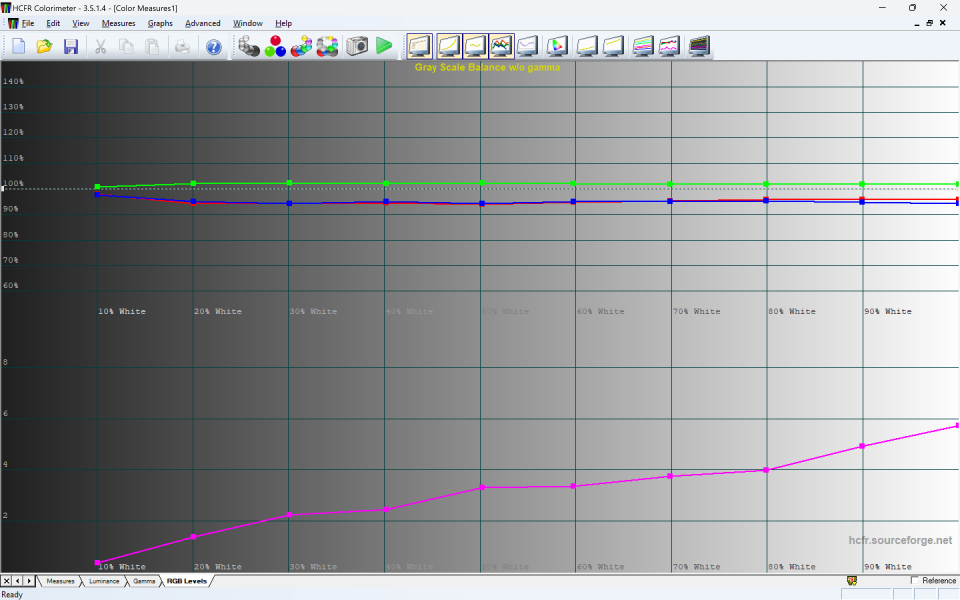Close the current tab with X button
The width and height of the screenshot is (960, 600).
[6, 581]
